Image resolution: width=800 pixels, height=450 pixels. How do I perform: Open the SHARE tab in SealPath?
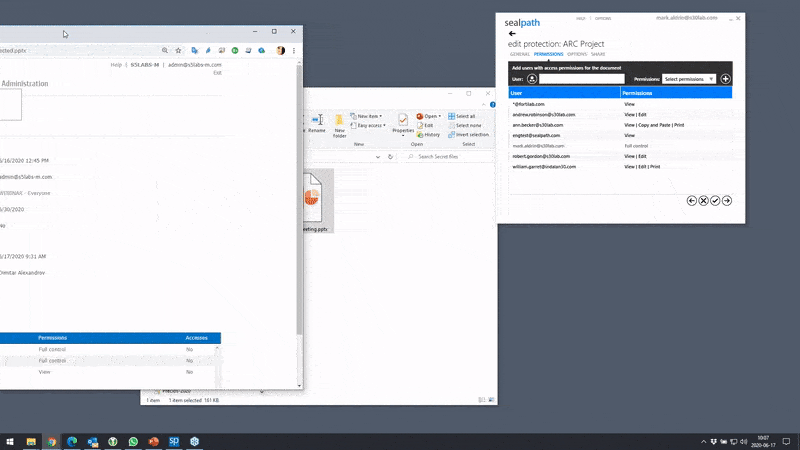pos(598,54)
